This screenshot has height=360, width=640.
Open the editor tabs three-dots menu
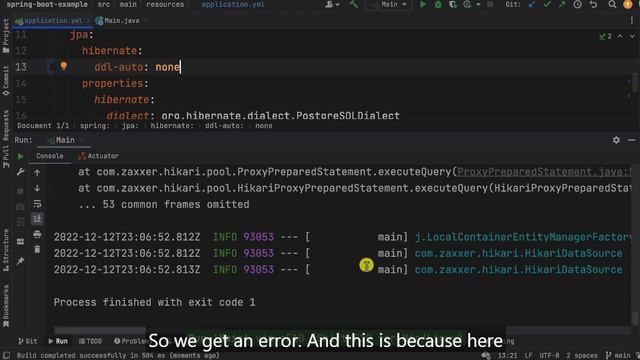pyautogui.click(x=631, y=20)
